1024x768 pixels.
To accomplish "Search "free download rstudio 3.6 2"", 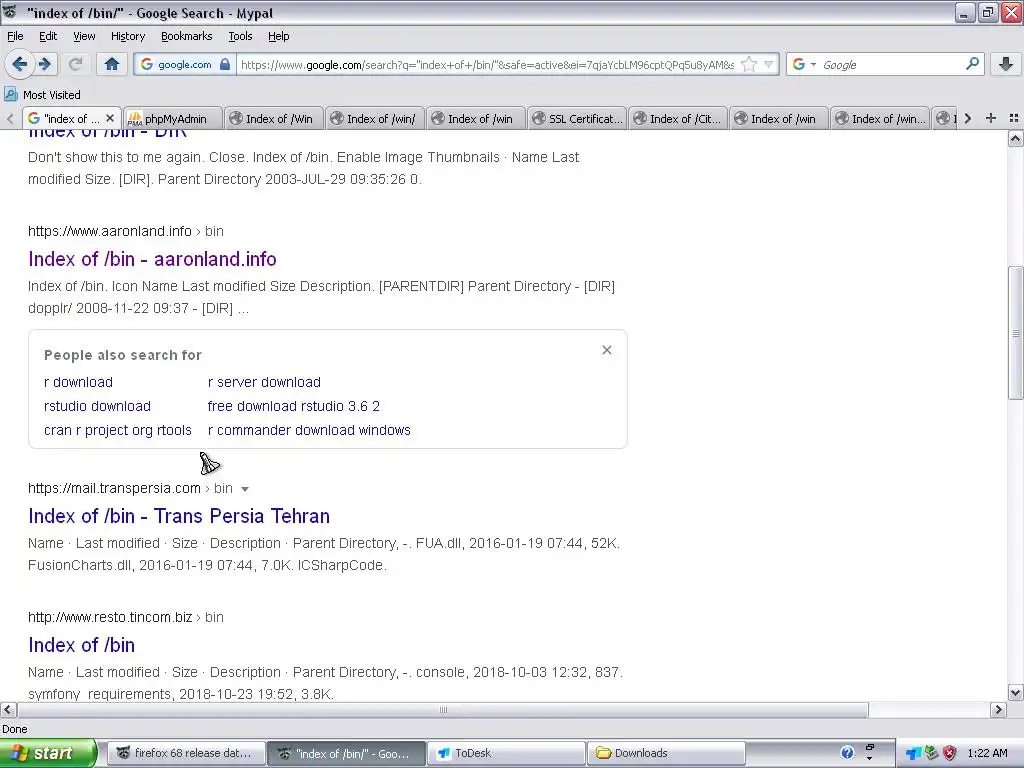I will point(294,406).
